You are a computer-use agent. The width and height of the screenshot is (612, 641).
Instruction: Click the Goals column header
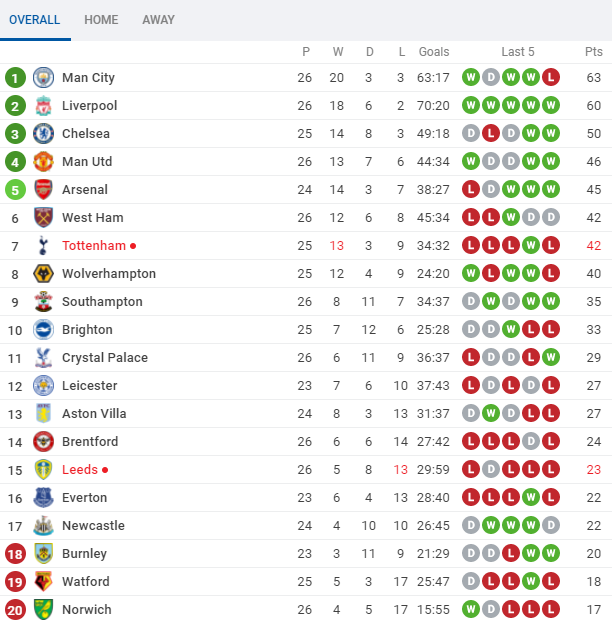(434, 52)
